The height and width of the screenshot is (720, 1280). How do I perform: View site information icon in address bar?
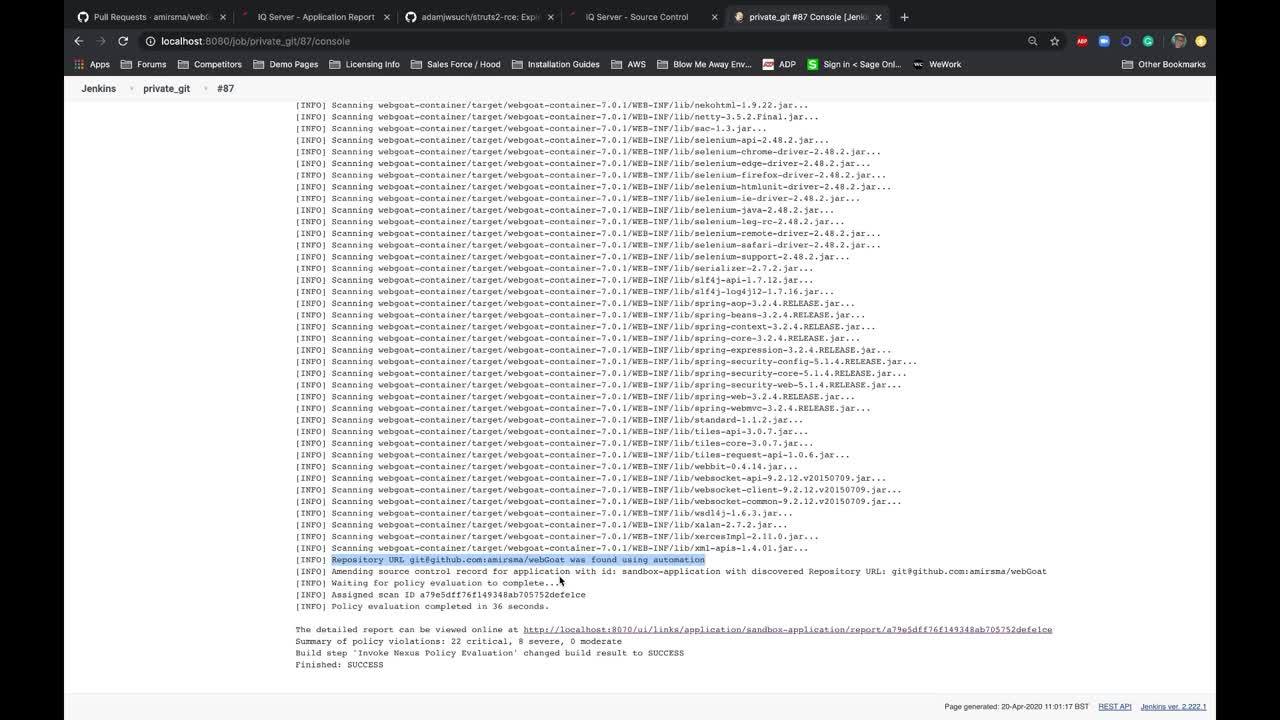pyautogui.click(x=150, y=41)
